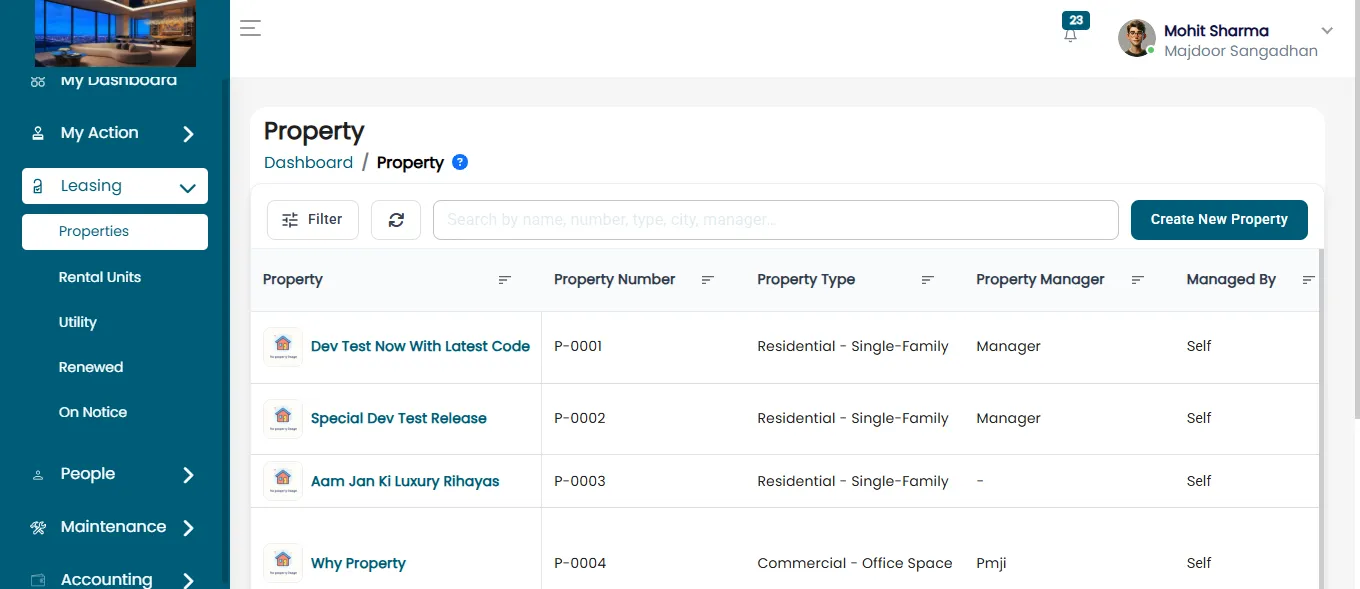Click the blue help icon beside Property
Screen dimensions: 1360x589
tap(460, 162)
